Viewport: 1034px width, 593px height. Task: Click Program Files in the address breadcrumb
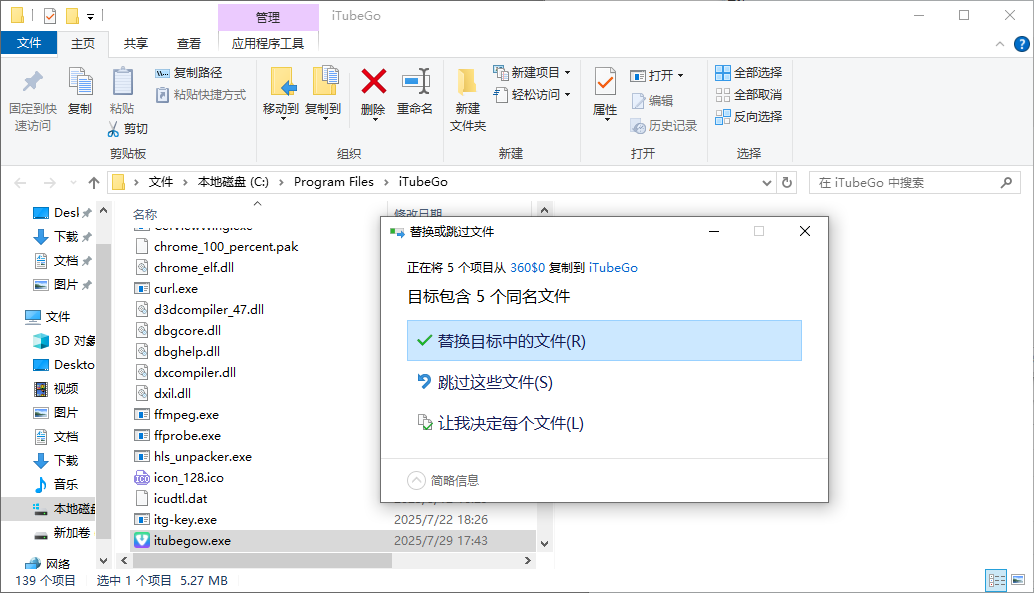[334, 182]
